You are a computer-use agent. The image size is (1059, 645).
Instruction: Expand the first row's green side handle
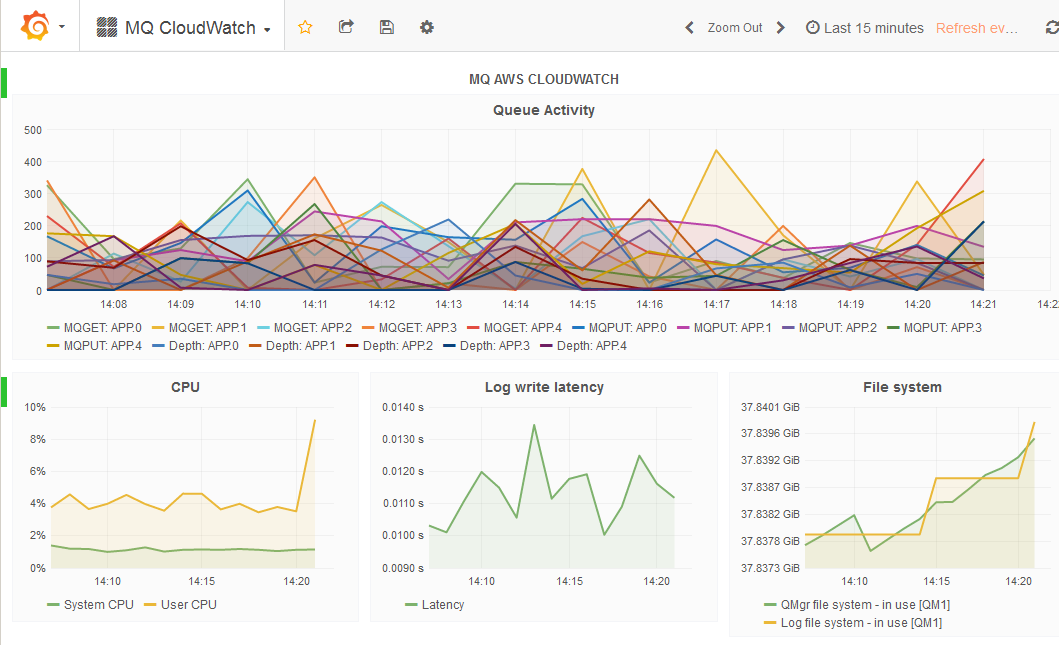4,83
